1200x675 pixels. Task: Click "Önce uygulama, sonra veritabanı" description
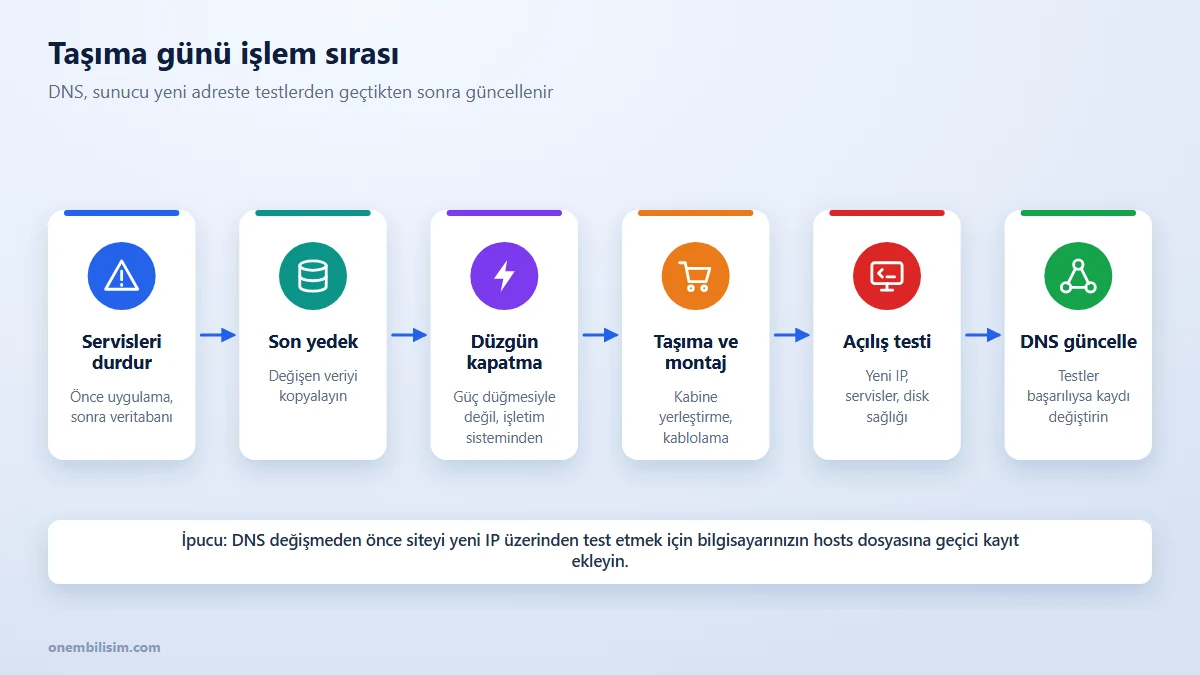pos(122,407)
